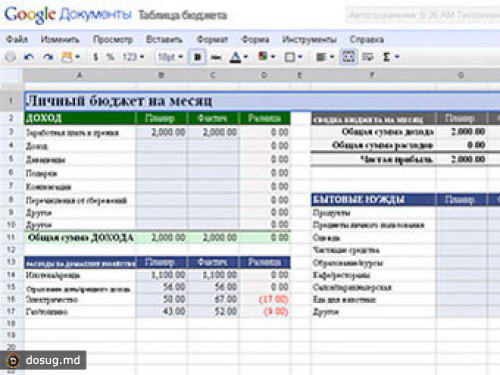Click the Предметы личного пользования cell
The width and height of the screenshot is (500, 375).
pyautogui.click(x=373, y=225)
